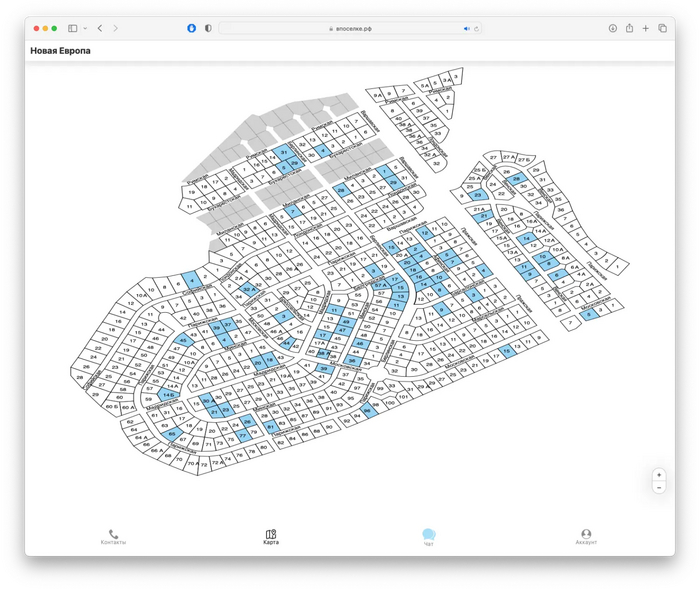Select the blue plot 14 Б
Viewport: 700px width, 589px height.
(x=168, y=395)
